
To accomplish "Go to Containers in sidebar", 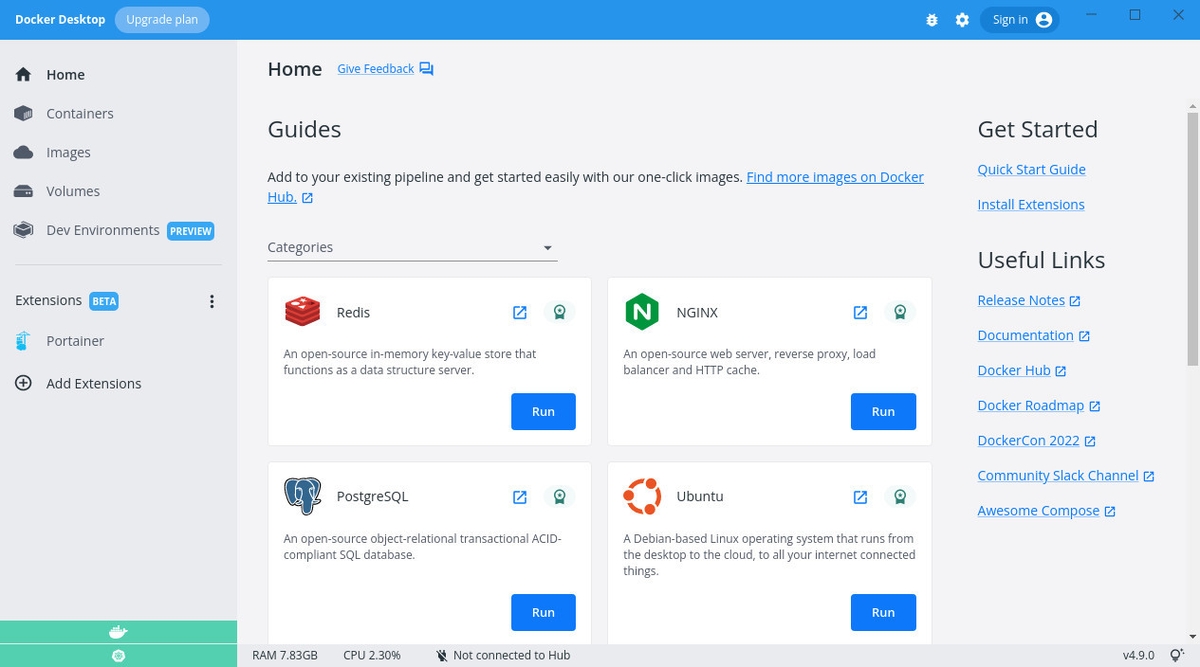I will (80, 114).
